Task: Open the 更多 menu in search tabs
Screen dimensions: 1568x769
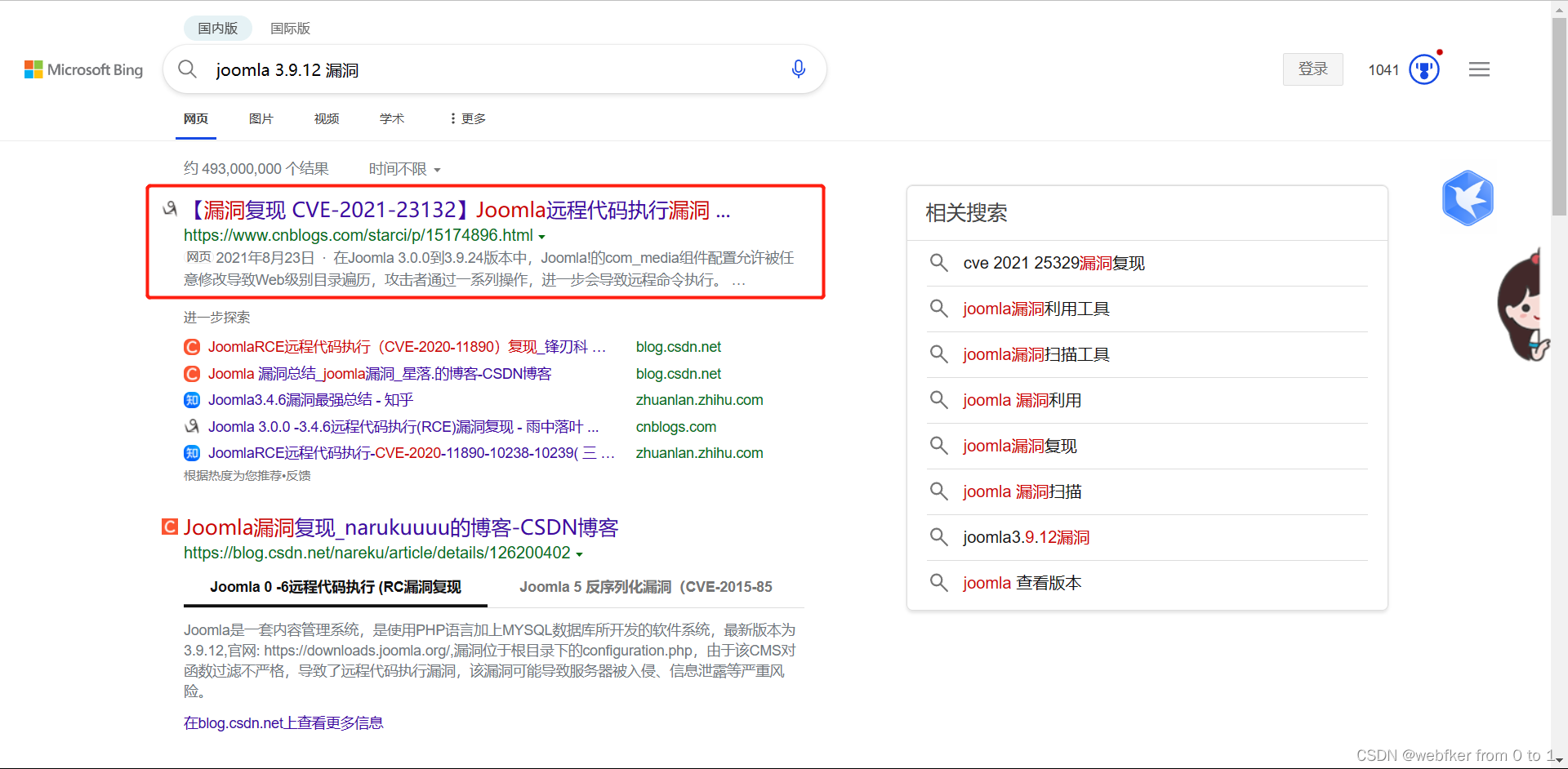Action: (468, 119)
